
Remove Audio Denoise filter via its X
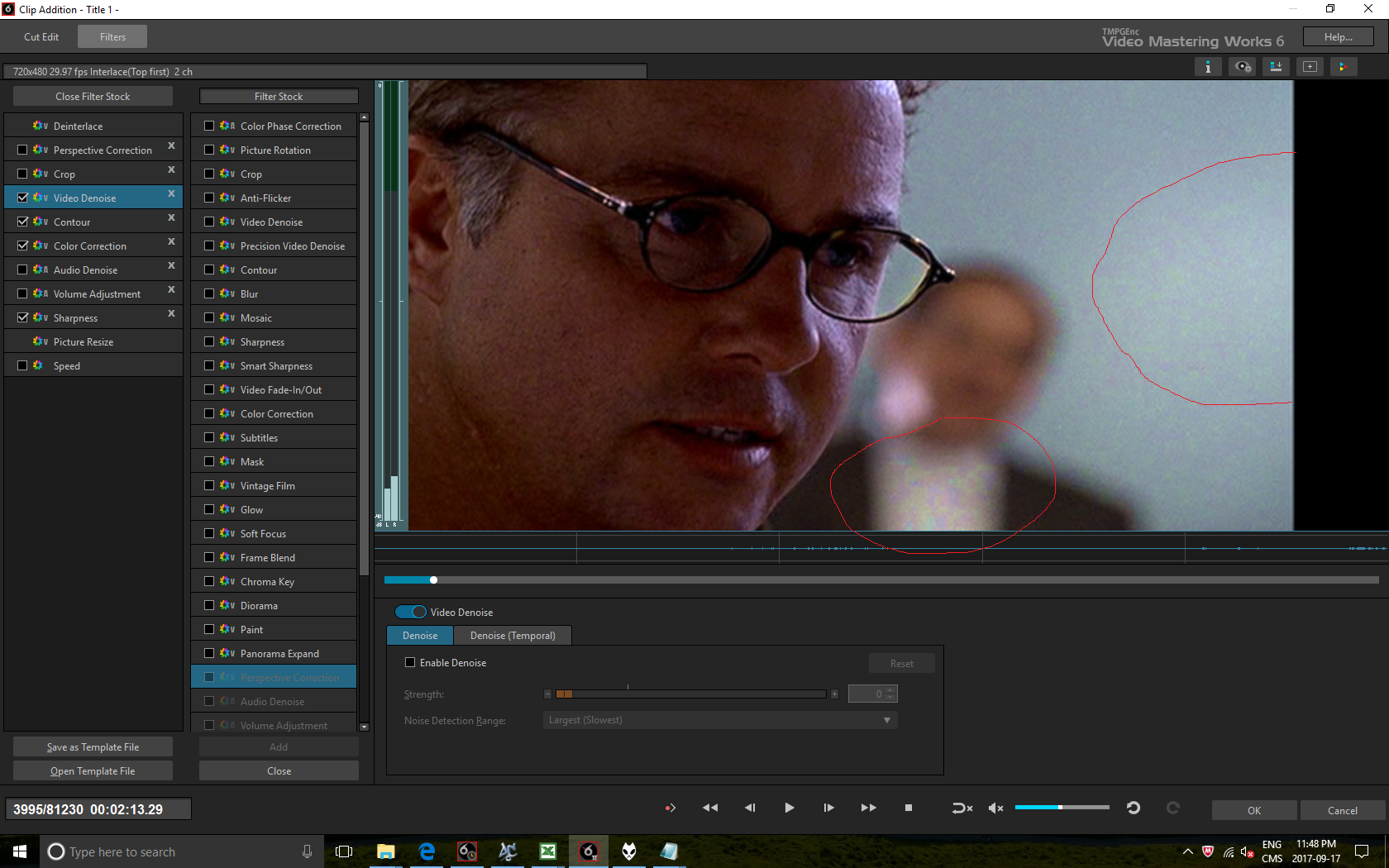click(171, 265)
